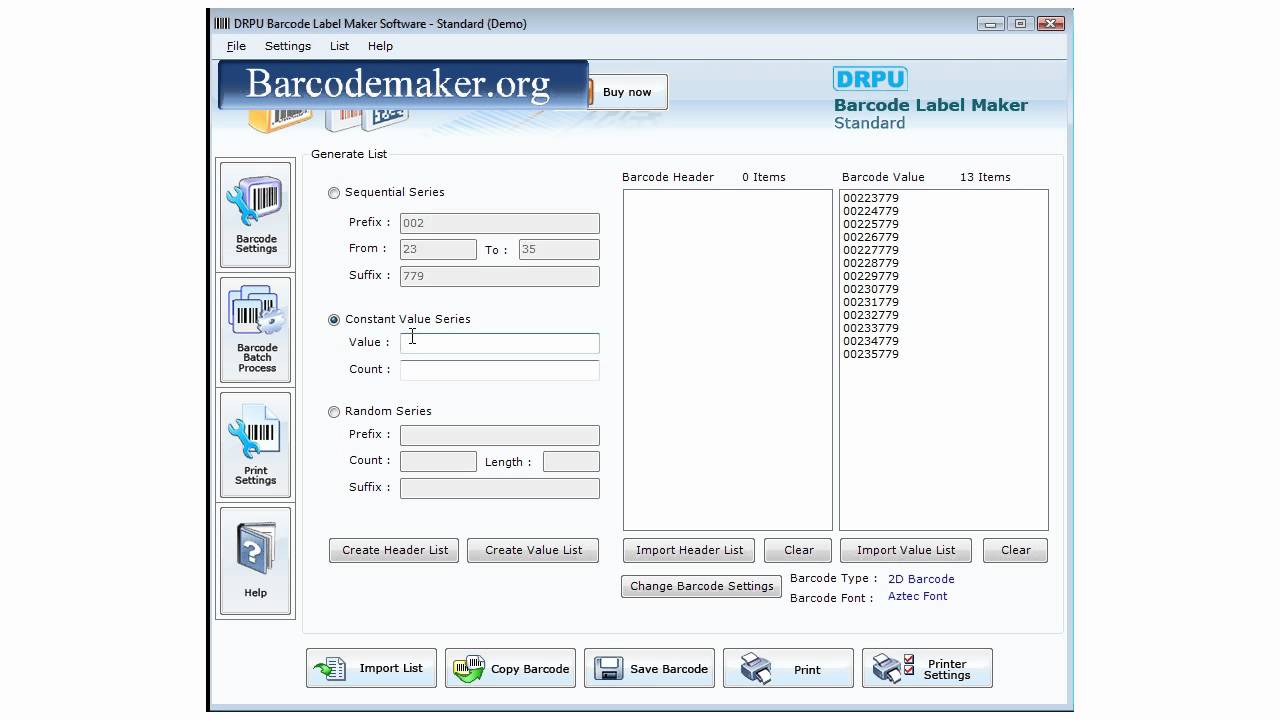The height and width of the screenshot is (720, 1280).
Task: Select barcode value 00229779
Action: [x=871, y=276]
